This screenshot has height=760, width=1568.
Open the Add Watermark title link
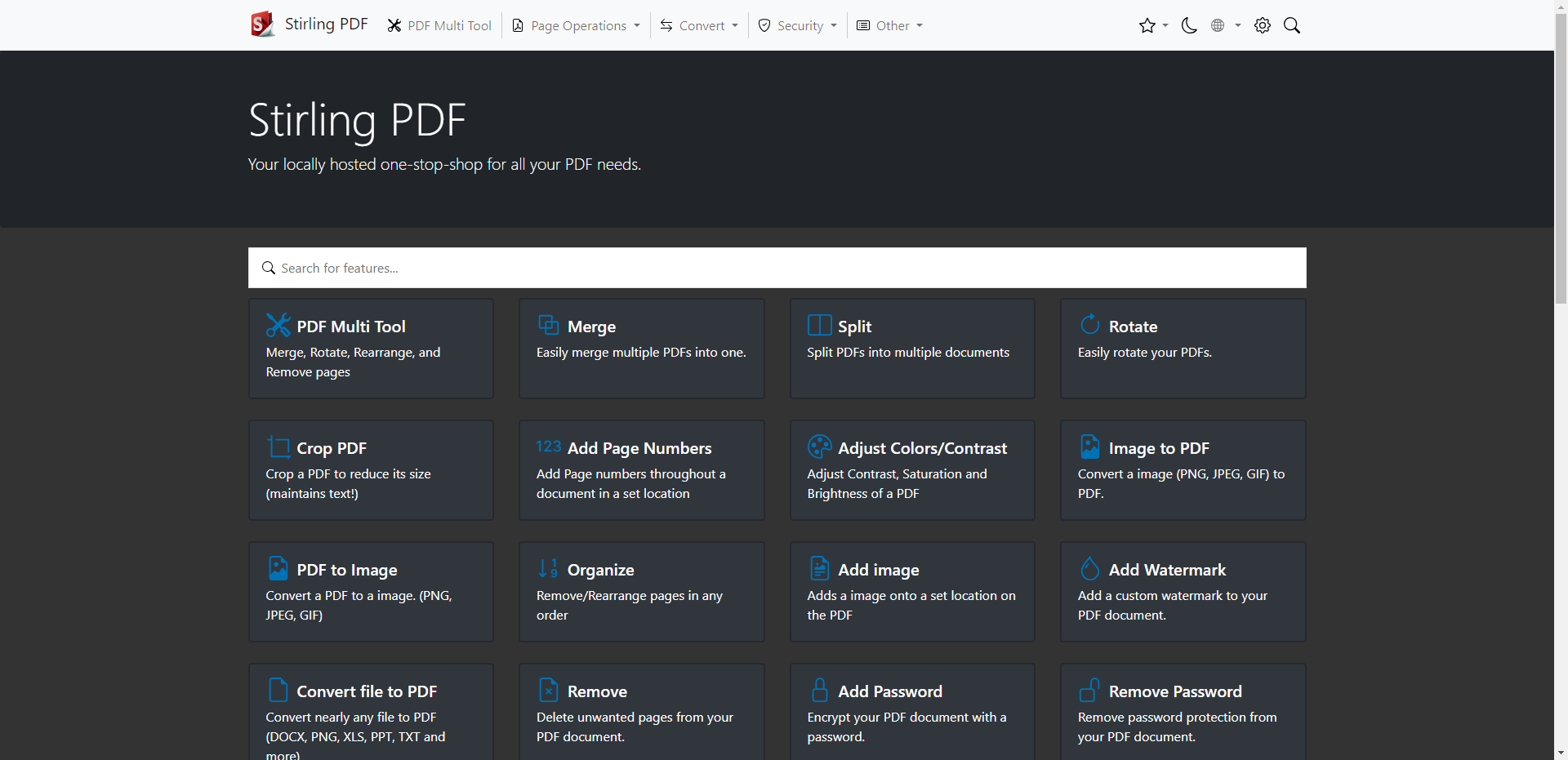(1167, 570)
